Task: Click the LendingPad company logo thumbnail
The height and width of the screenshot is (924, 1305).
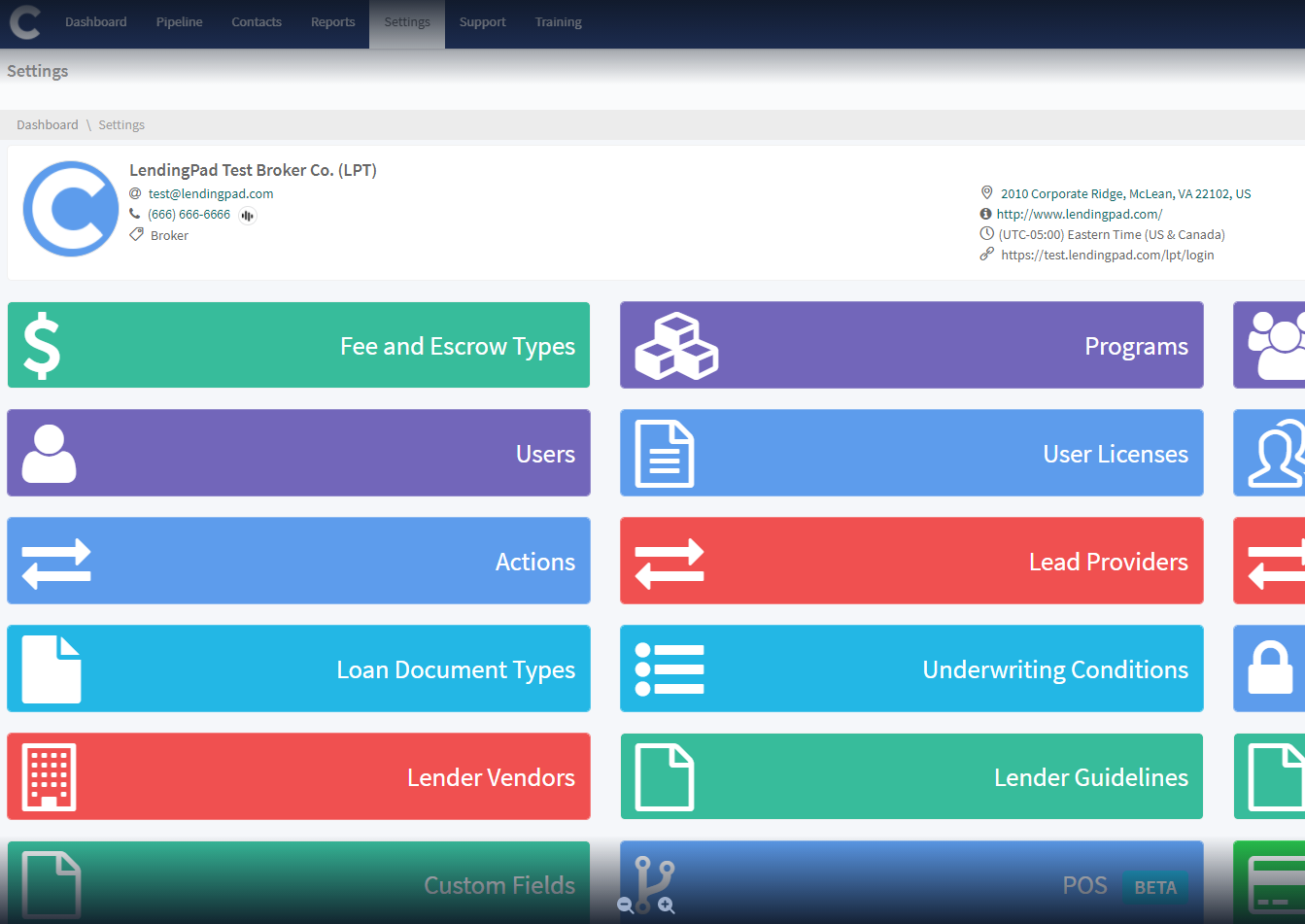Action: coord(71,209)
